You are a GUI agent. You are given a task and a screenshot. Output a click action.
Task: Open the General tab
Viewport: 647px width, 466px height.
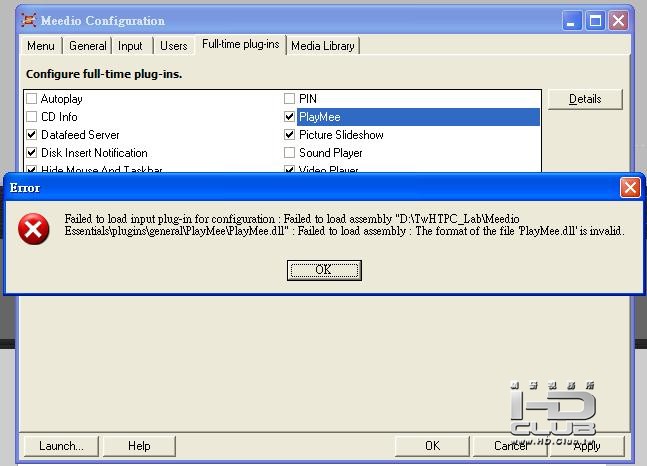pos(87,46)
